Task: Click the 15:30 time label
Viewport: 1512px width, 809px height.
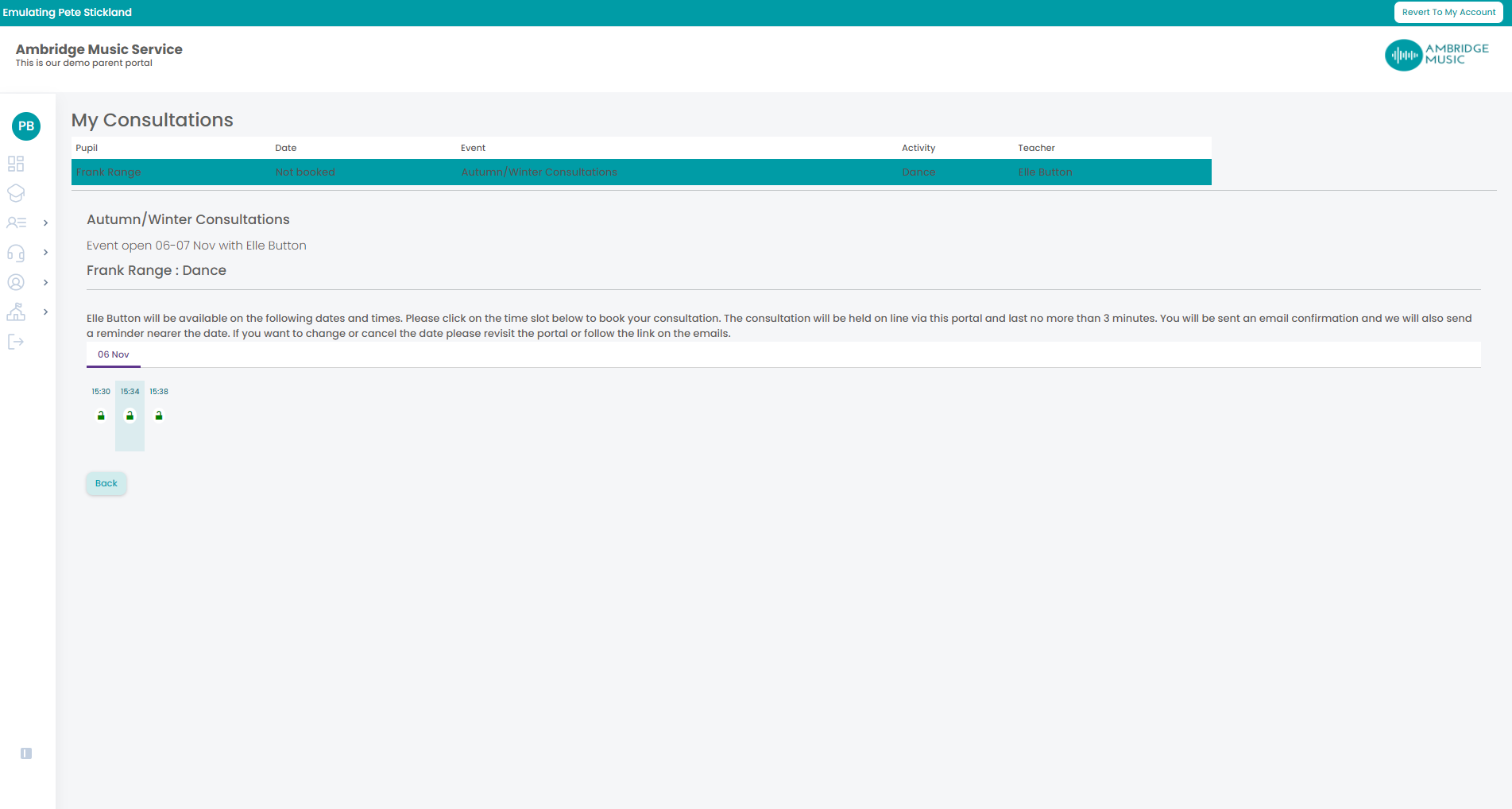Action: [x=101, y=392]
